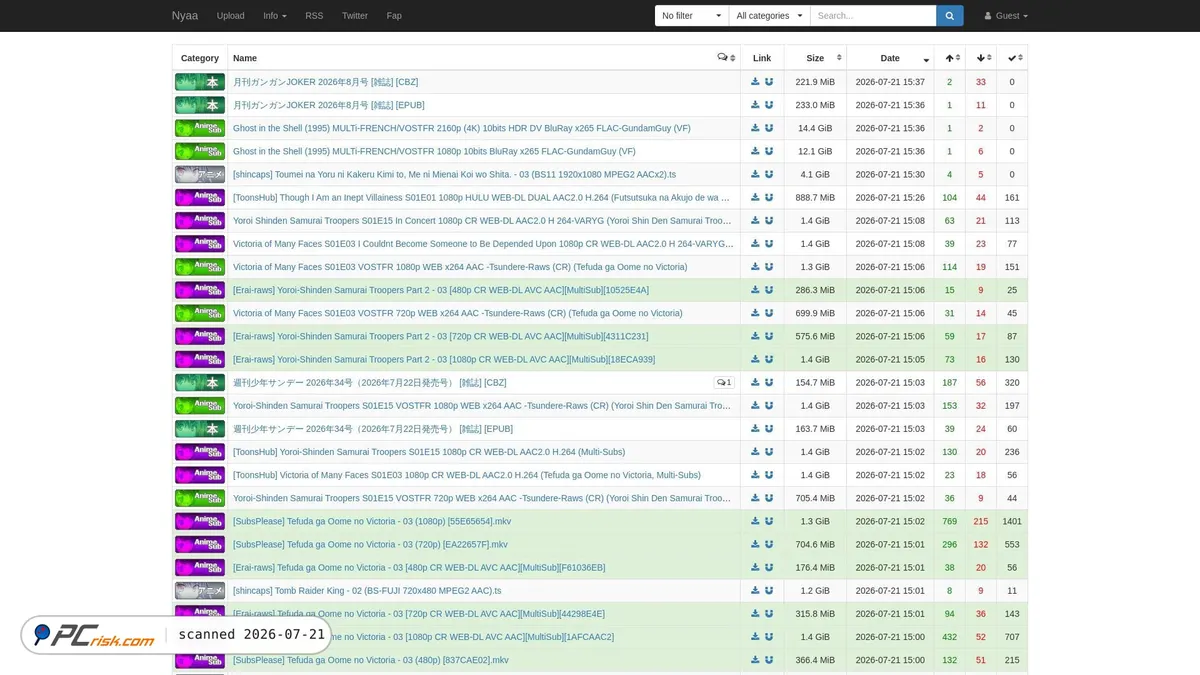Open Victoria of Many Faces S01E03 VOSTFR 720p

click(458, 313)
